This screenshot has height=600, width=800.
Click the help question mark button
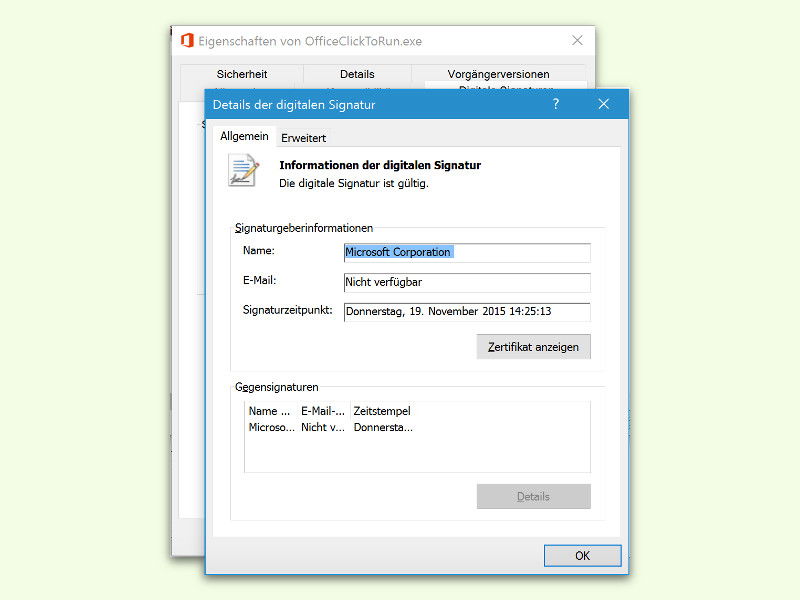556,105
